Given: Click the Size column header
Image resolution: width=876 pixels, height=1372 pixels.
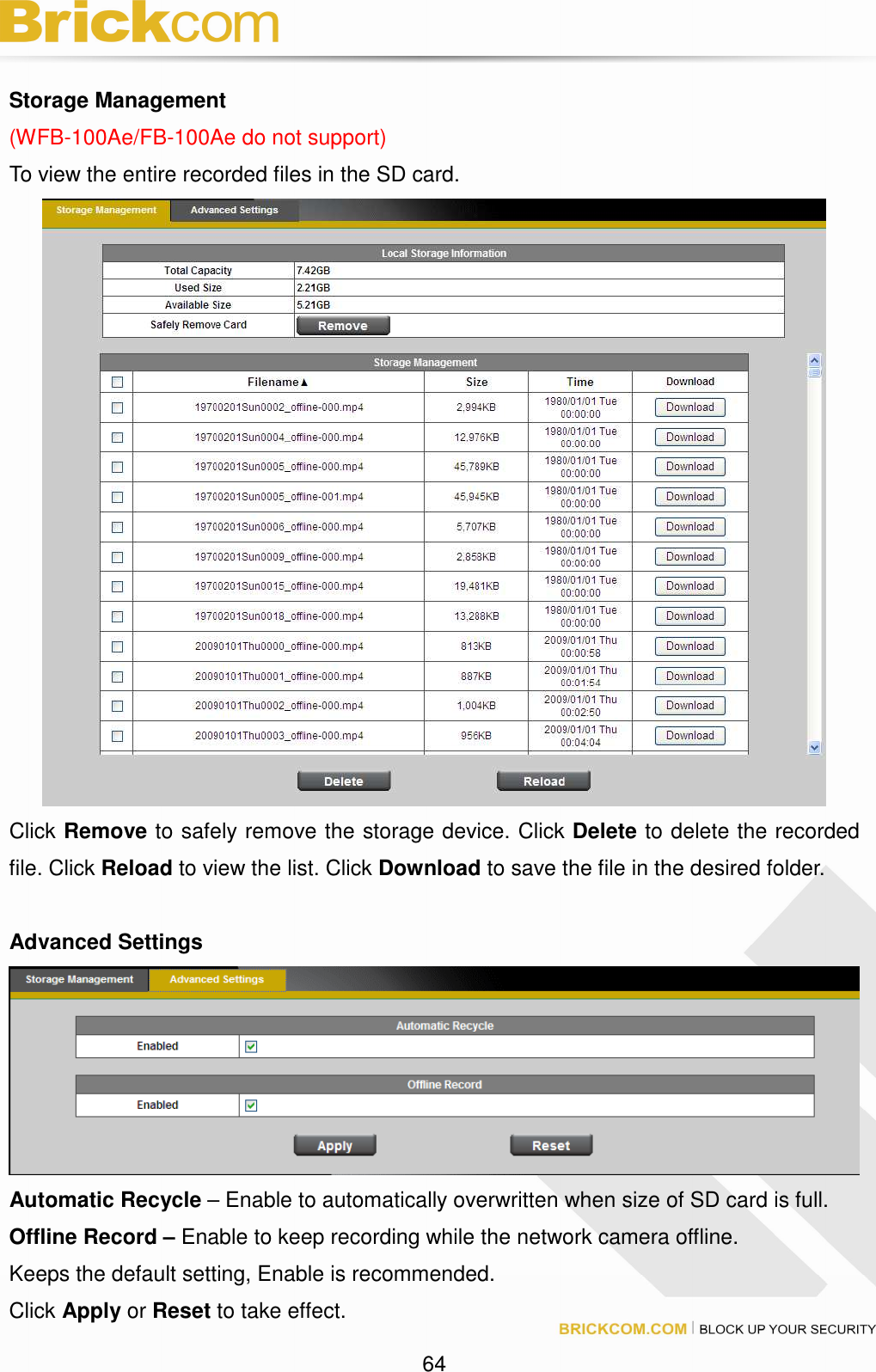Looking at the screenshot, I should 476,382.
